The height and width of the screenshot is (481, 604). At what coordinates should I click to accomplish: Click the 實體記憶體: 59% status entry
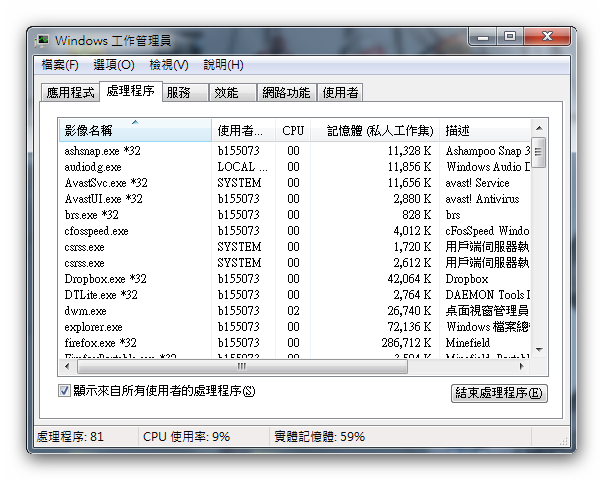coord(319,437)
